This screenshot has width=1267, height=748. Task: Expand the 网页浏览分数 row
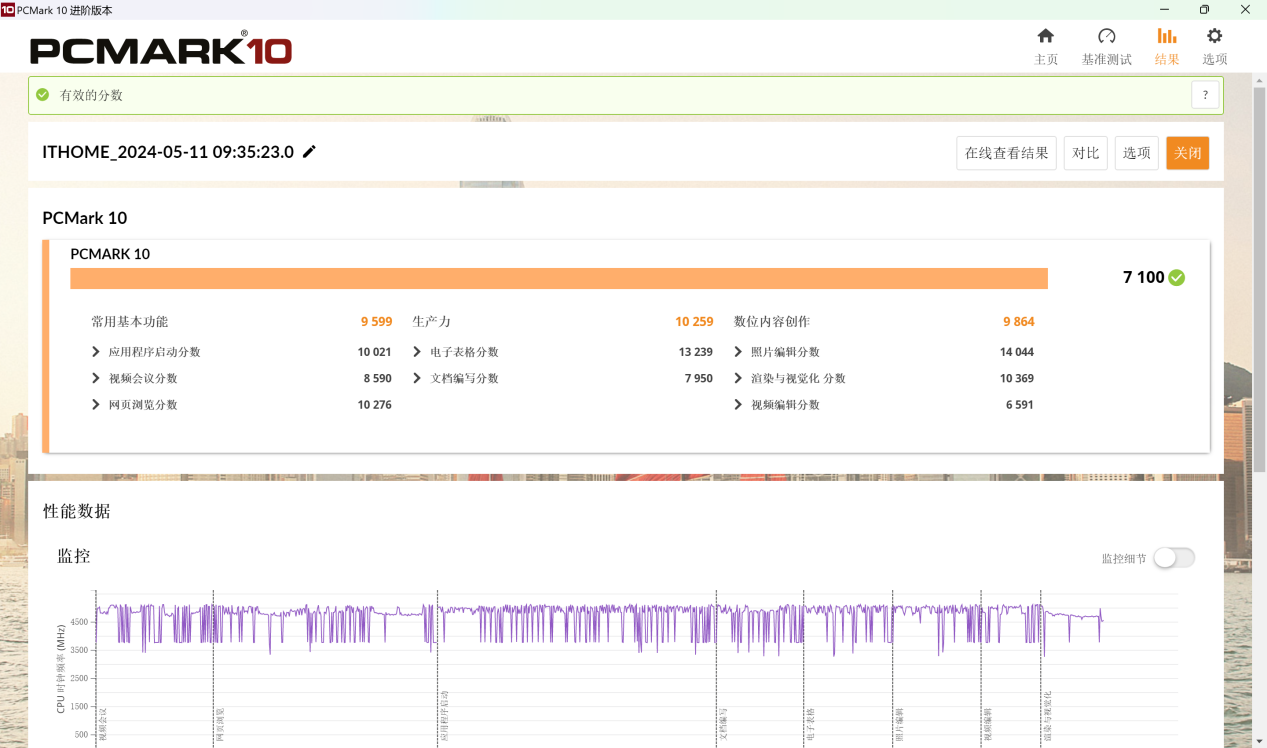[x=96, y=404]
